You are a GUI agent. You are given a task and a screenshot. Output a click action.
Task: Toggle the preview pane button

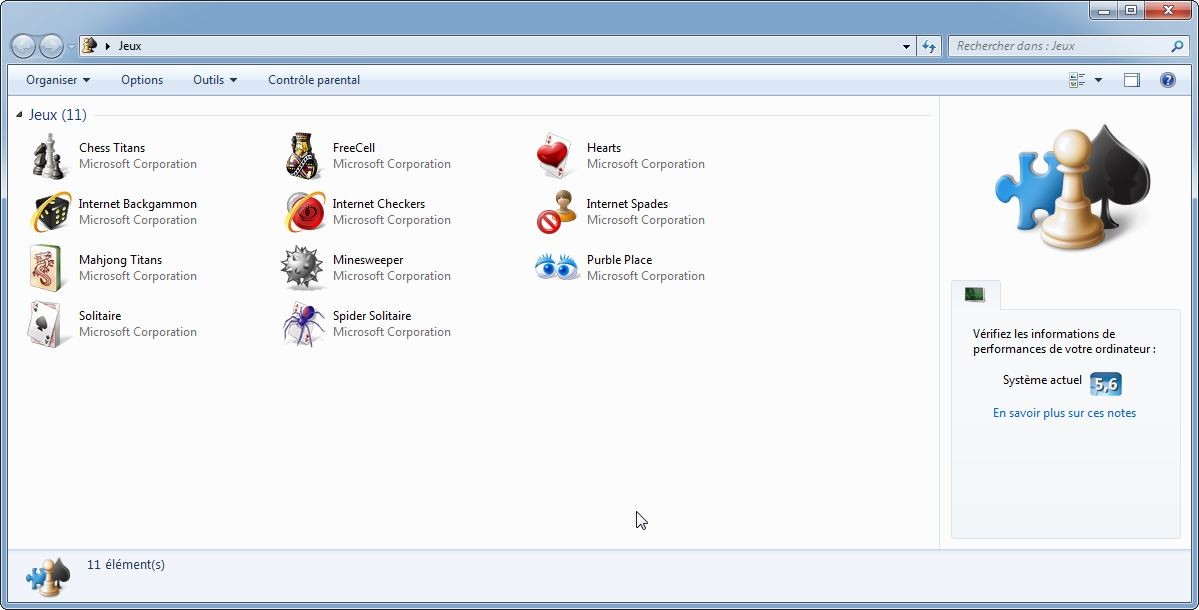[1132, 79]
